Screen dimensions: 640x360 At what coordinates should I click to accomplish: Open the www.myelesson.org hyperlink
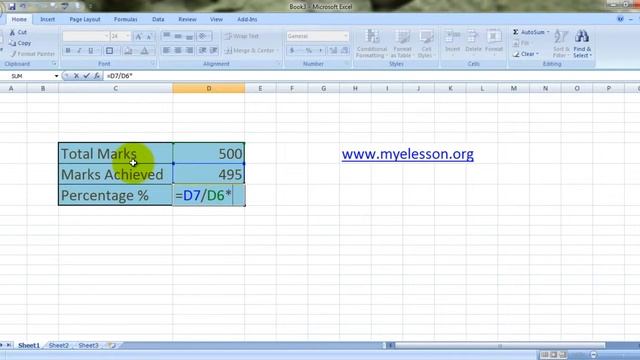click(408, 154)
